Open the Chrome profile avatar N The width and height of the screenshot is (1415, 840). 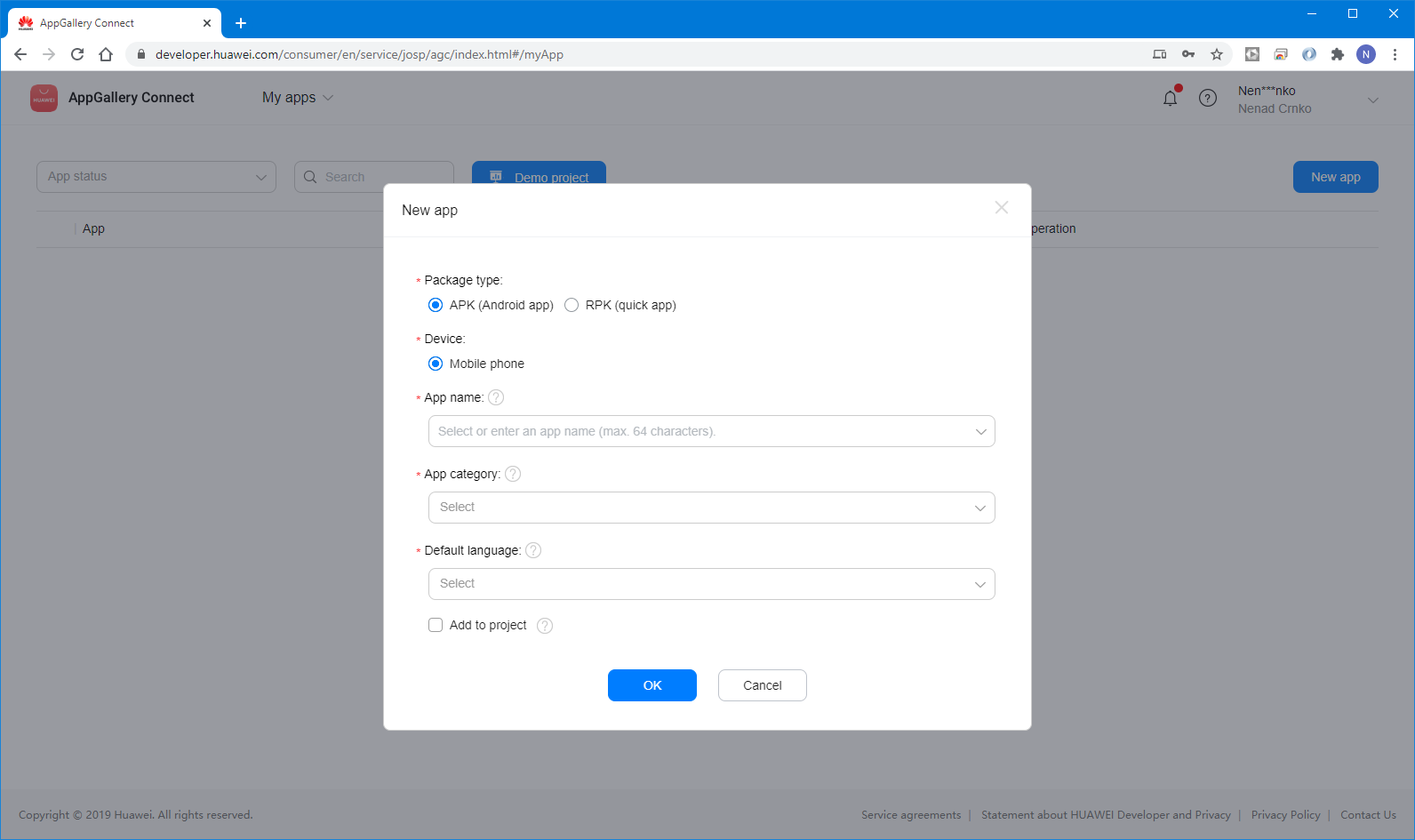tap(1366, 54)
